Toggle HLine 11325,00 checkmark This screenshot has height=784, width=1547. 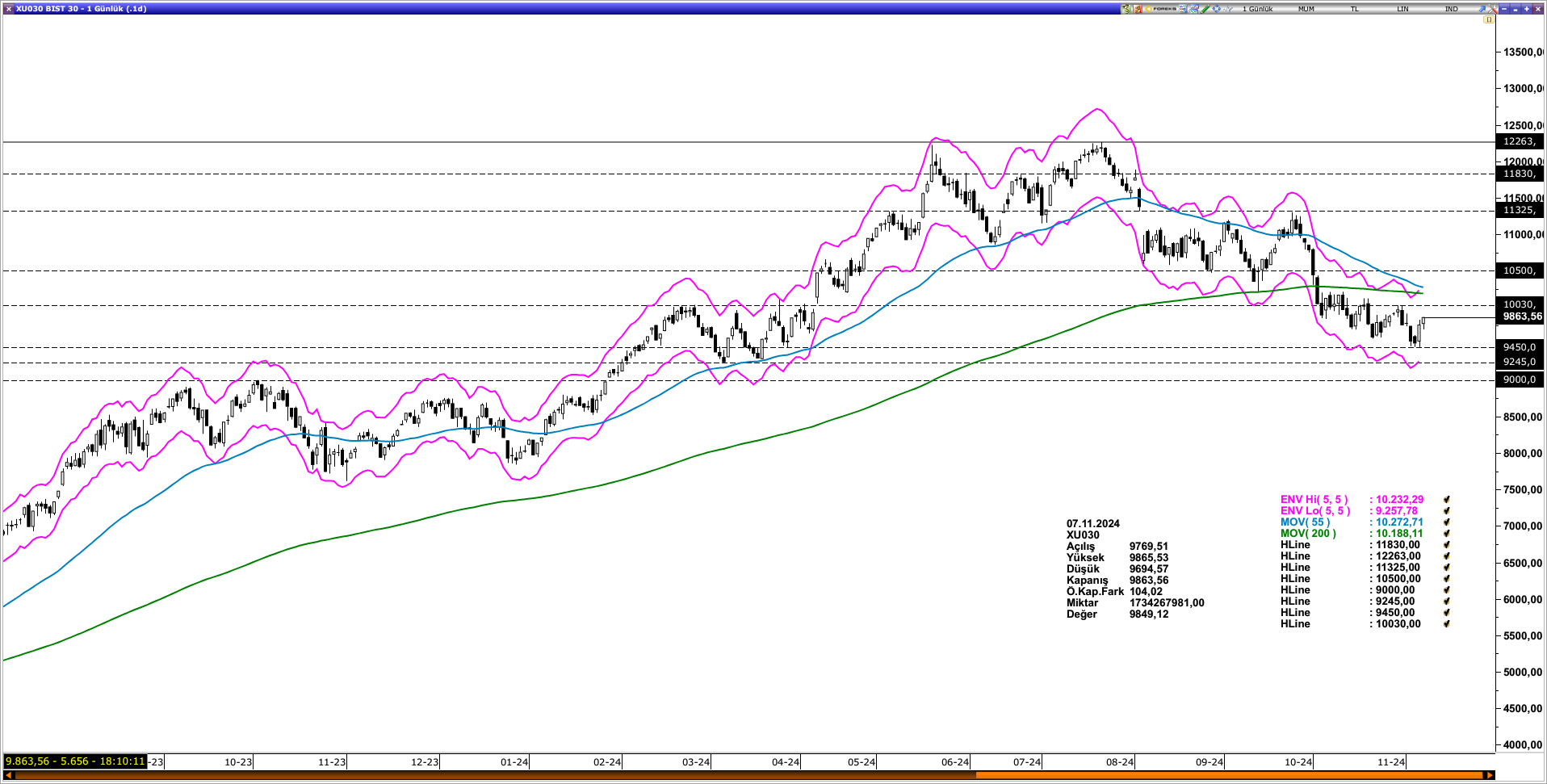(1447, 568)
